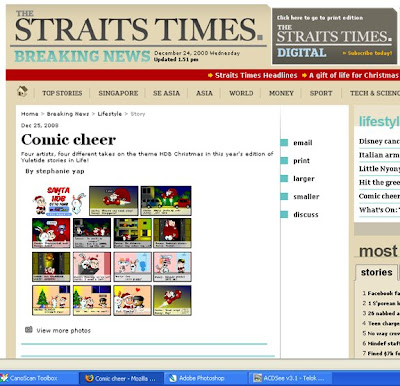Select the stories tab under most
Viewport: 400px width, 386px height.
pyautogui.click(x=376, y=272)
